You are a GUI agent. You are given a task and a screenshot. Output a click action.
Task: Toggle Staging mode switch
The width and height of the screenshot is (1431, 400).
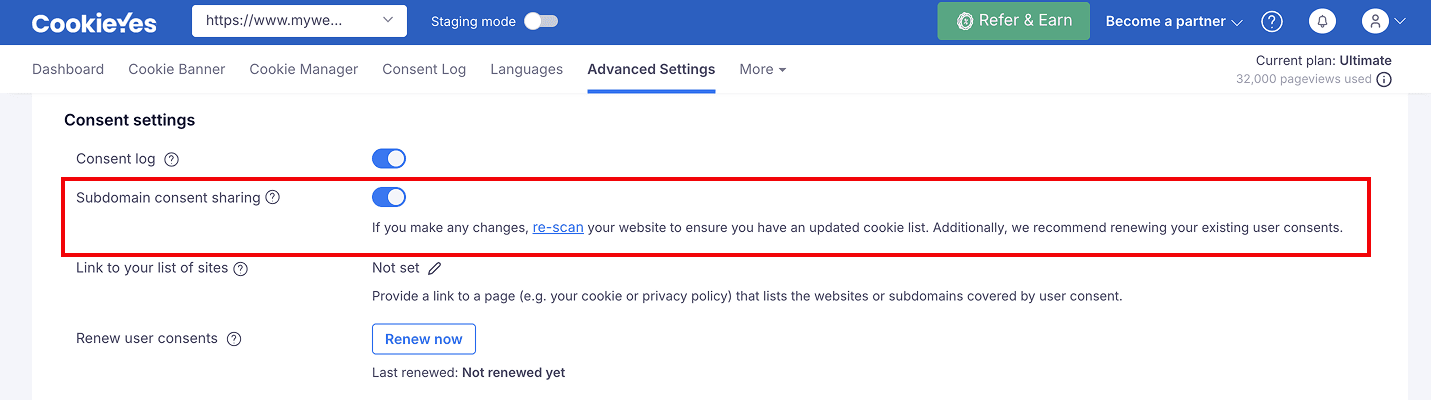542,21
